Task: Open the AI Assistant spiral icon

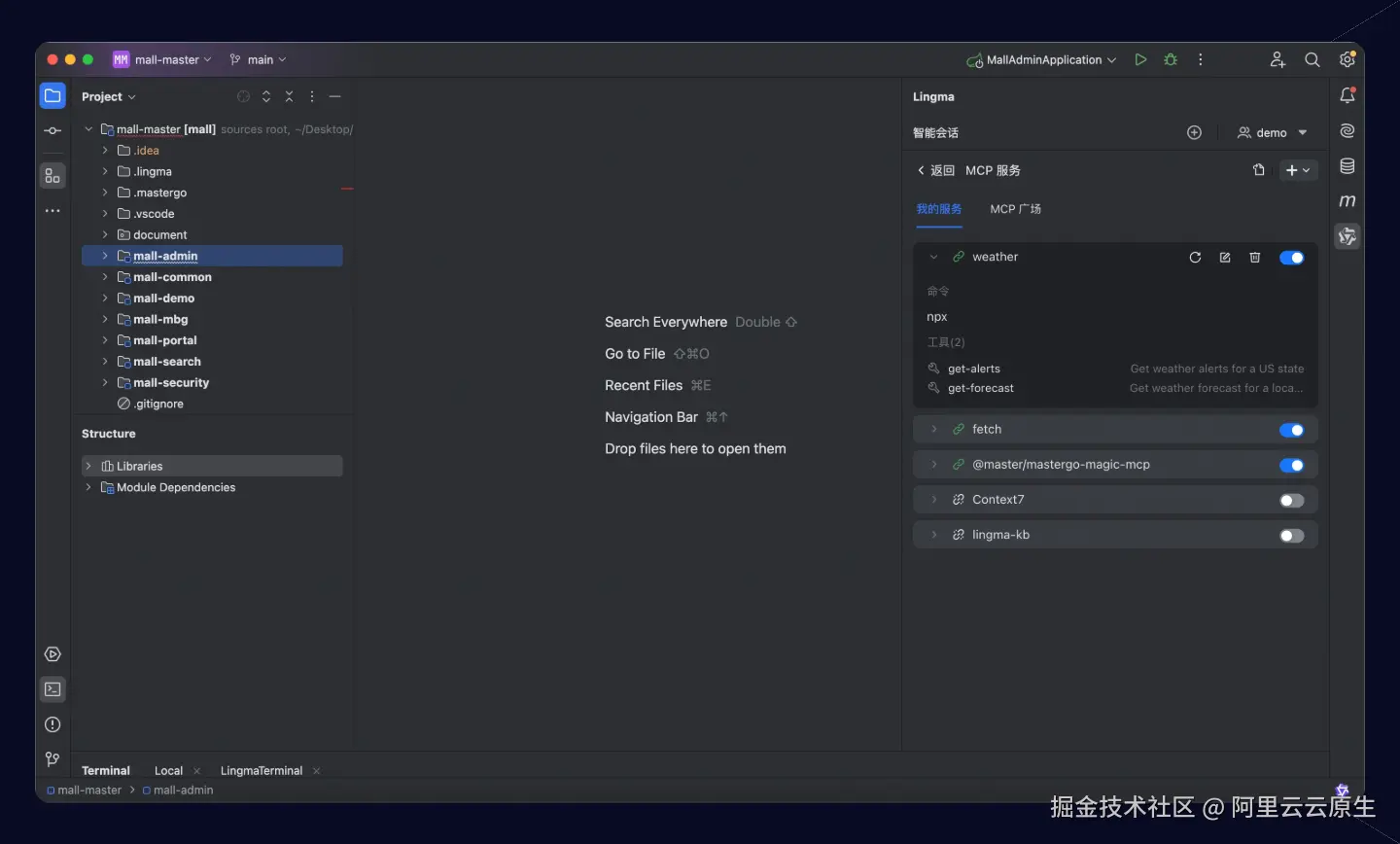Action: (1347, 130)
